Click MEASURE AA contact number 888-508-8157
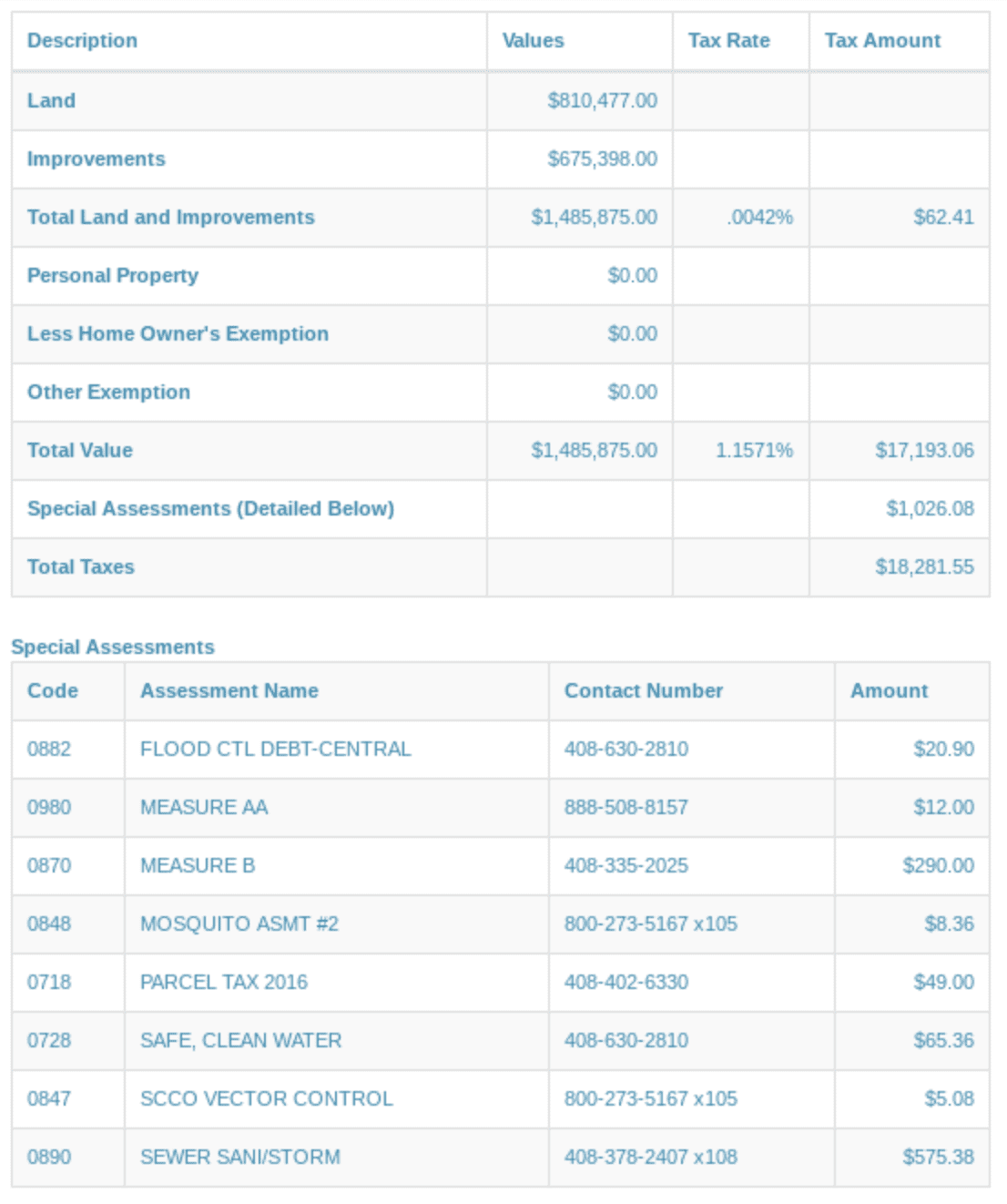This screenshot has width=1007, height=1204. click(626, 808)
